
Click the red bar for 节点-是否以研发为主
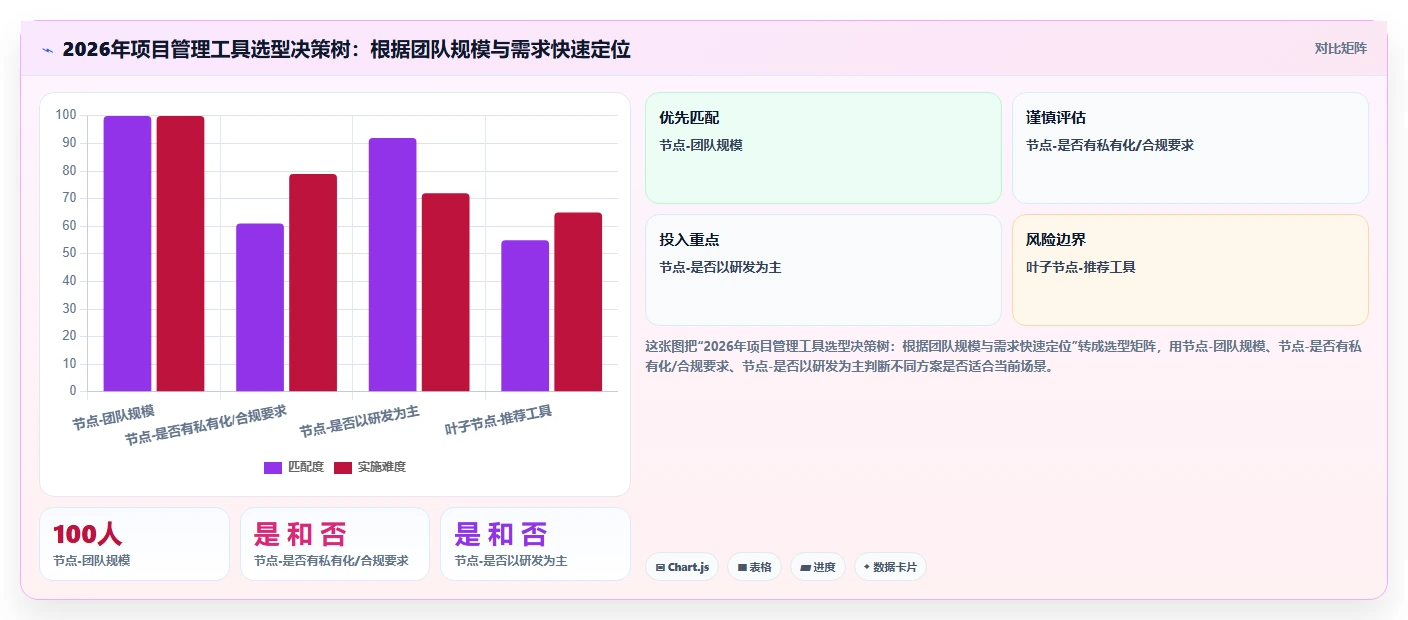click(x=445, y=292)
